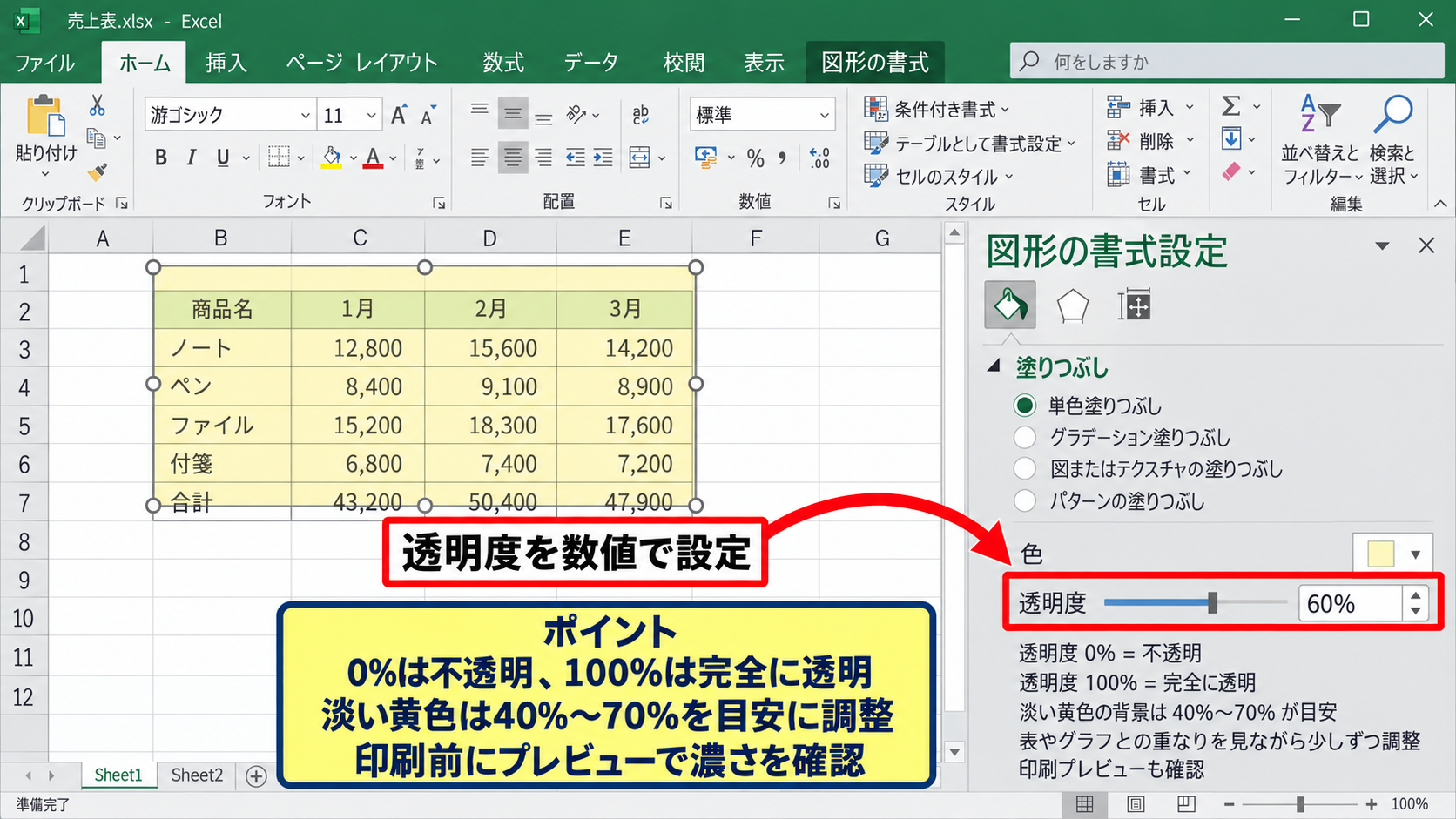Click the increase decimal icon

tap(819, 158)
